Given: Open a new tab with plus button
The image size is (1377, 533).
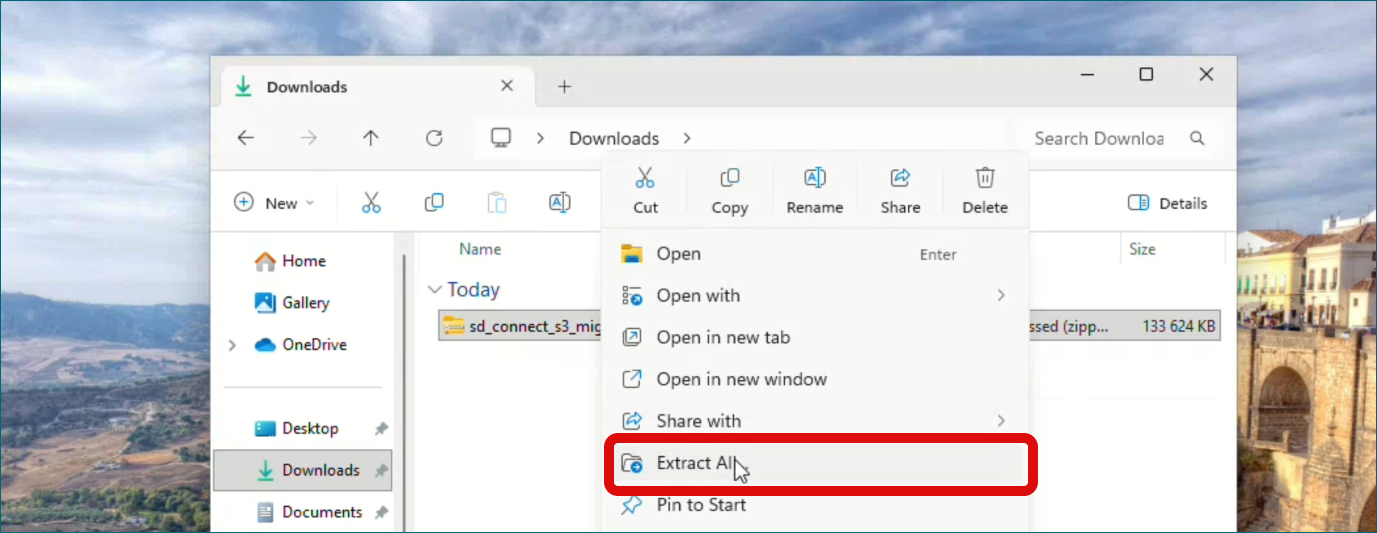Looking at the screenshot, I should [564, 87].
